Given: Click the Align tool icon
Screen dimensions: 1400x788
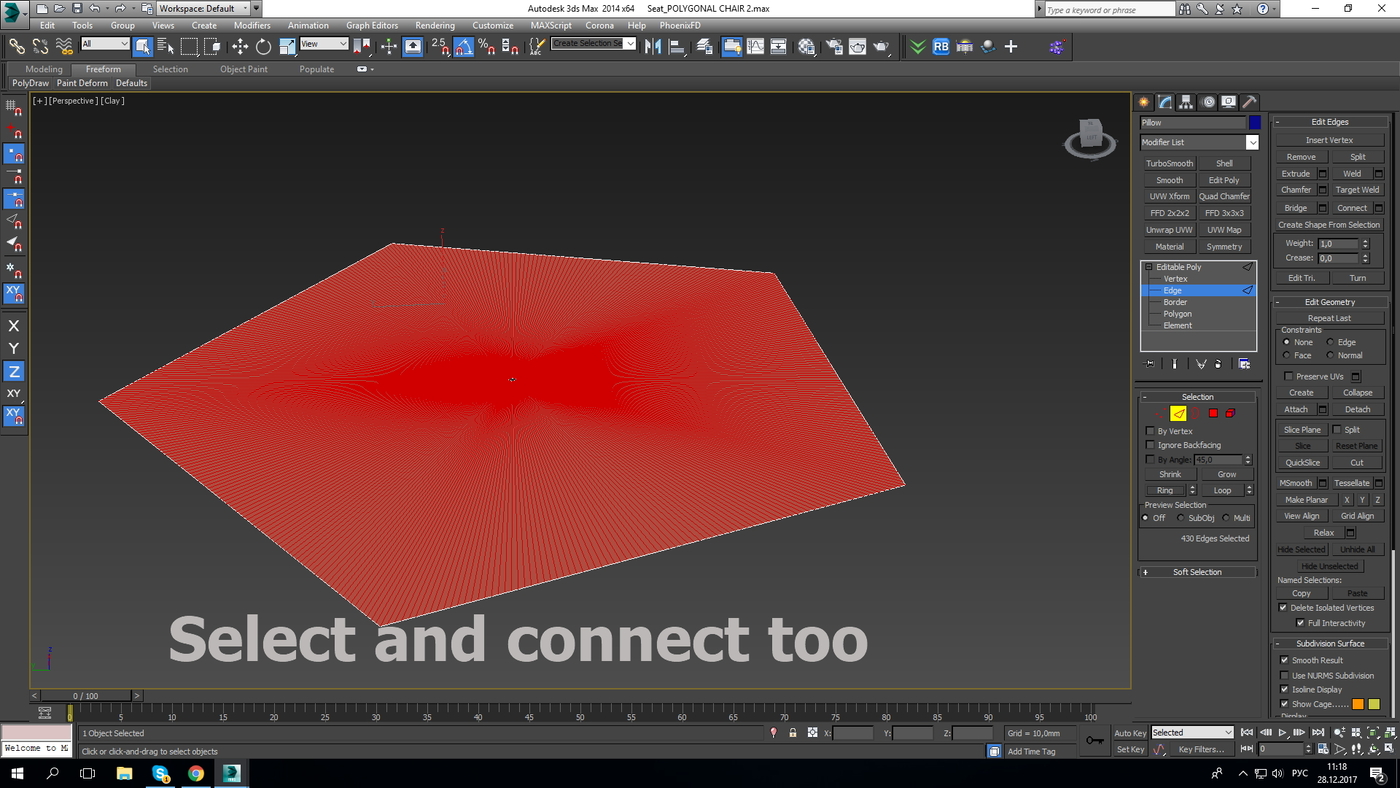Looking at the screenshot, I should pos(678,46).
